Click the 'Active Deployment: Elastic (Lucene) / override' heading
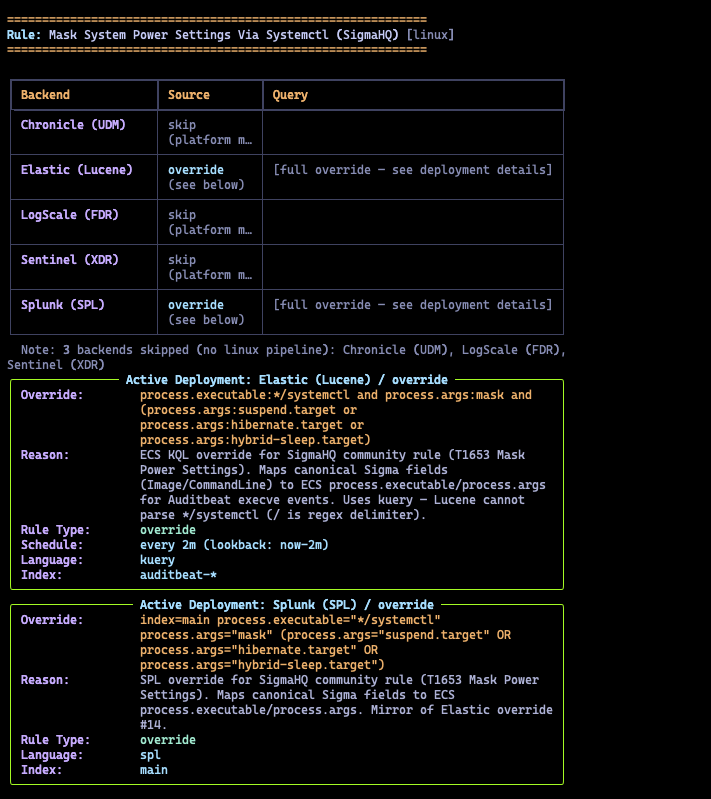711x799 pixels. coord(286,380)
